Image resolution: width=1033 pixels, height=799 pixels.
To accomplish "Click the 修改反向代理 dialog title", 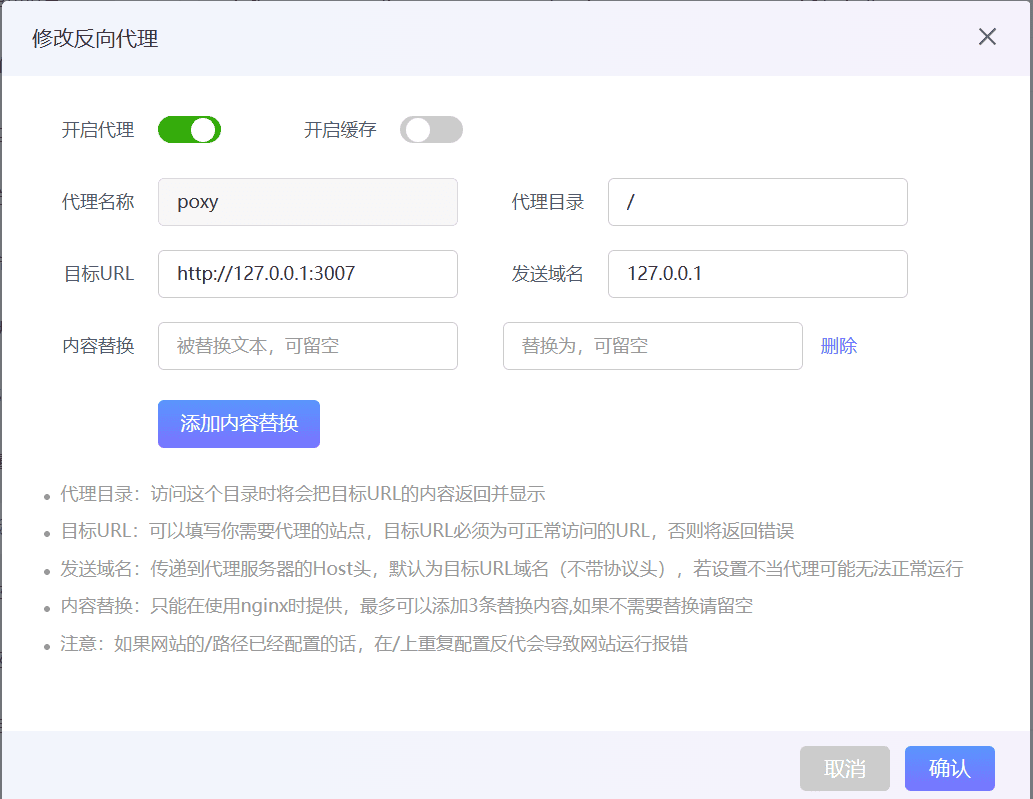I will (x=95, y=39).
